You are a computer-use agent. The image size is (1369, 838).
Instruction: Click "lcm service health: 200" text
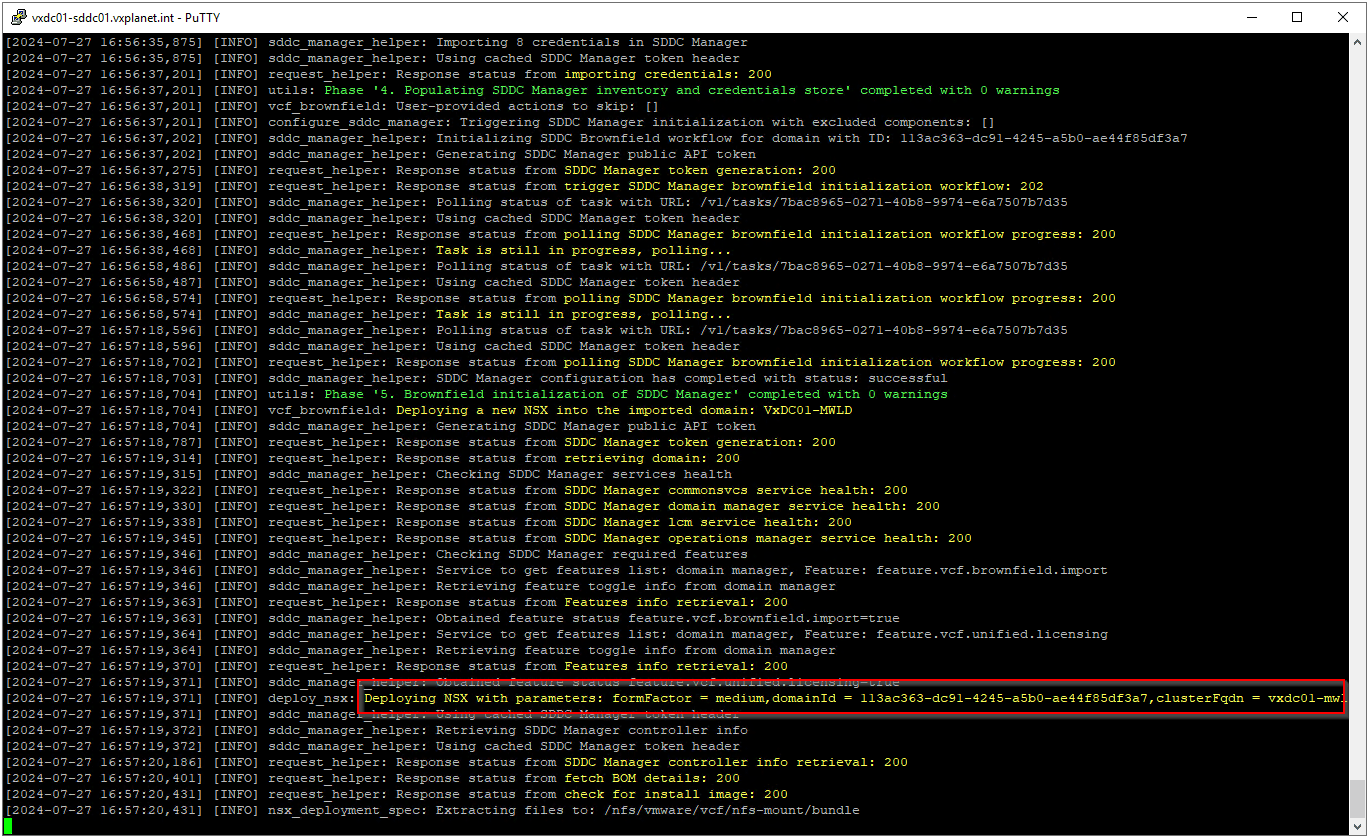coord(760,522)
